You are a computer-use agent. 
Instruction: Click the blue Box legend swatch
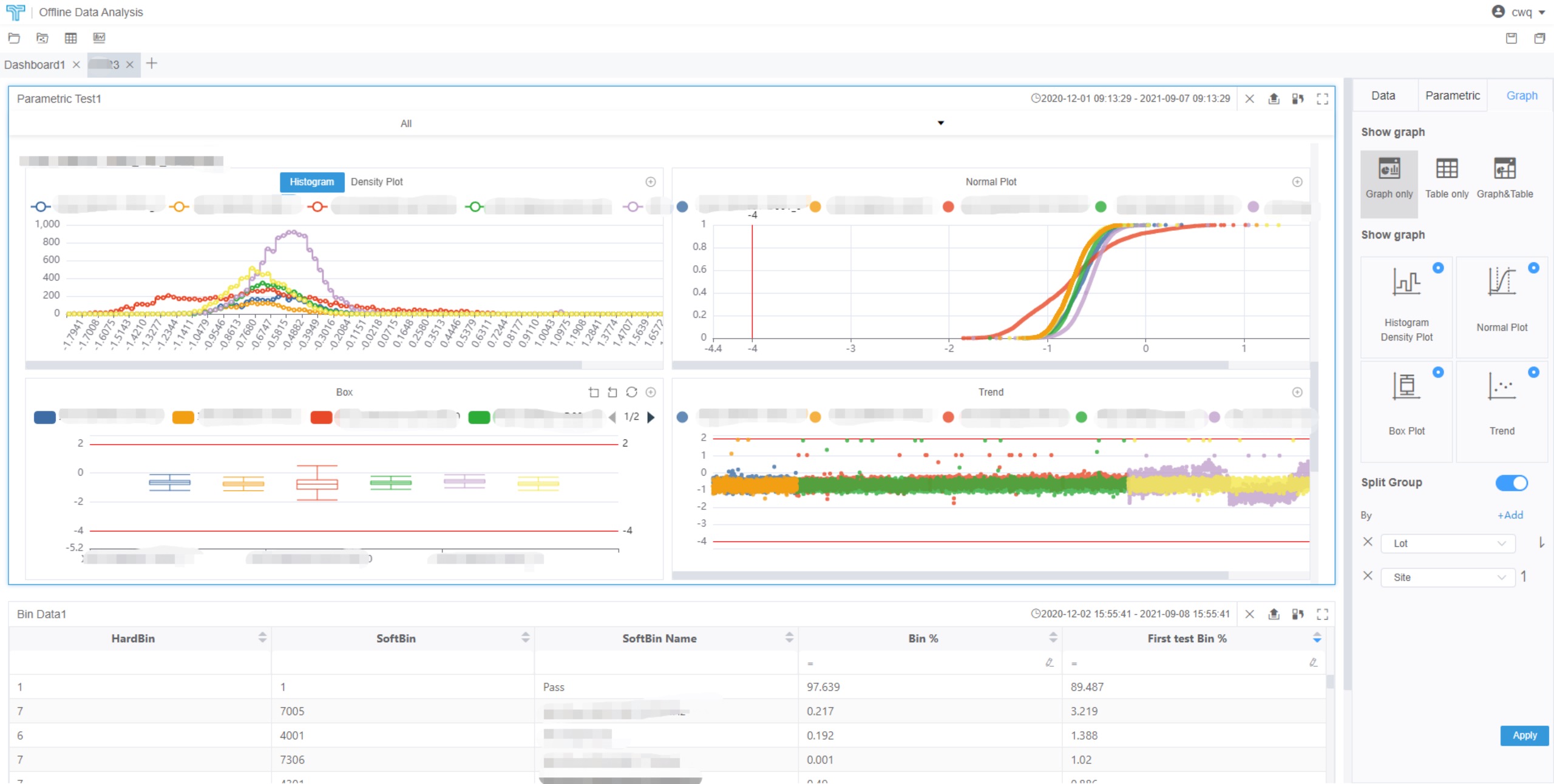45,417
